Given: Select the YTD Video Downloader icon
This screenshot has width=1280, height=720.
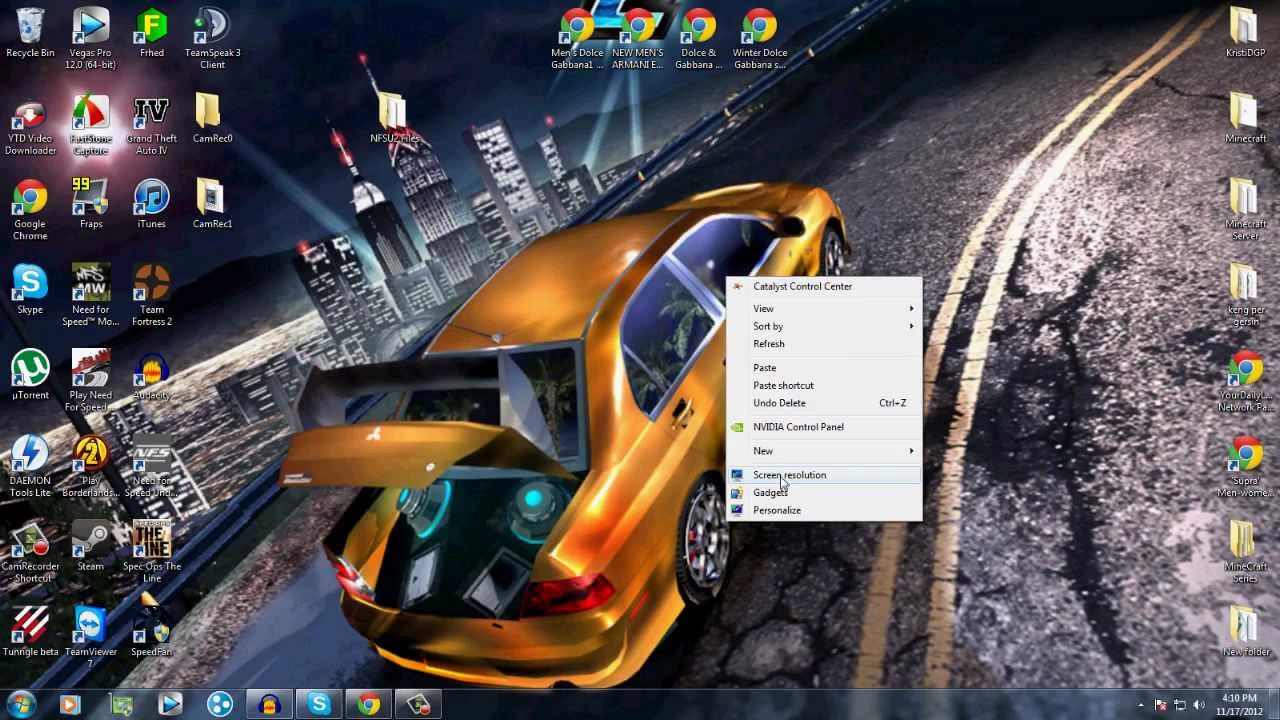Looking at the screenshot, I should click(x=30, y=126).
